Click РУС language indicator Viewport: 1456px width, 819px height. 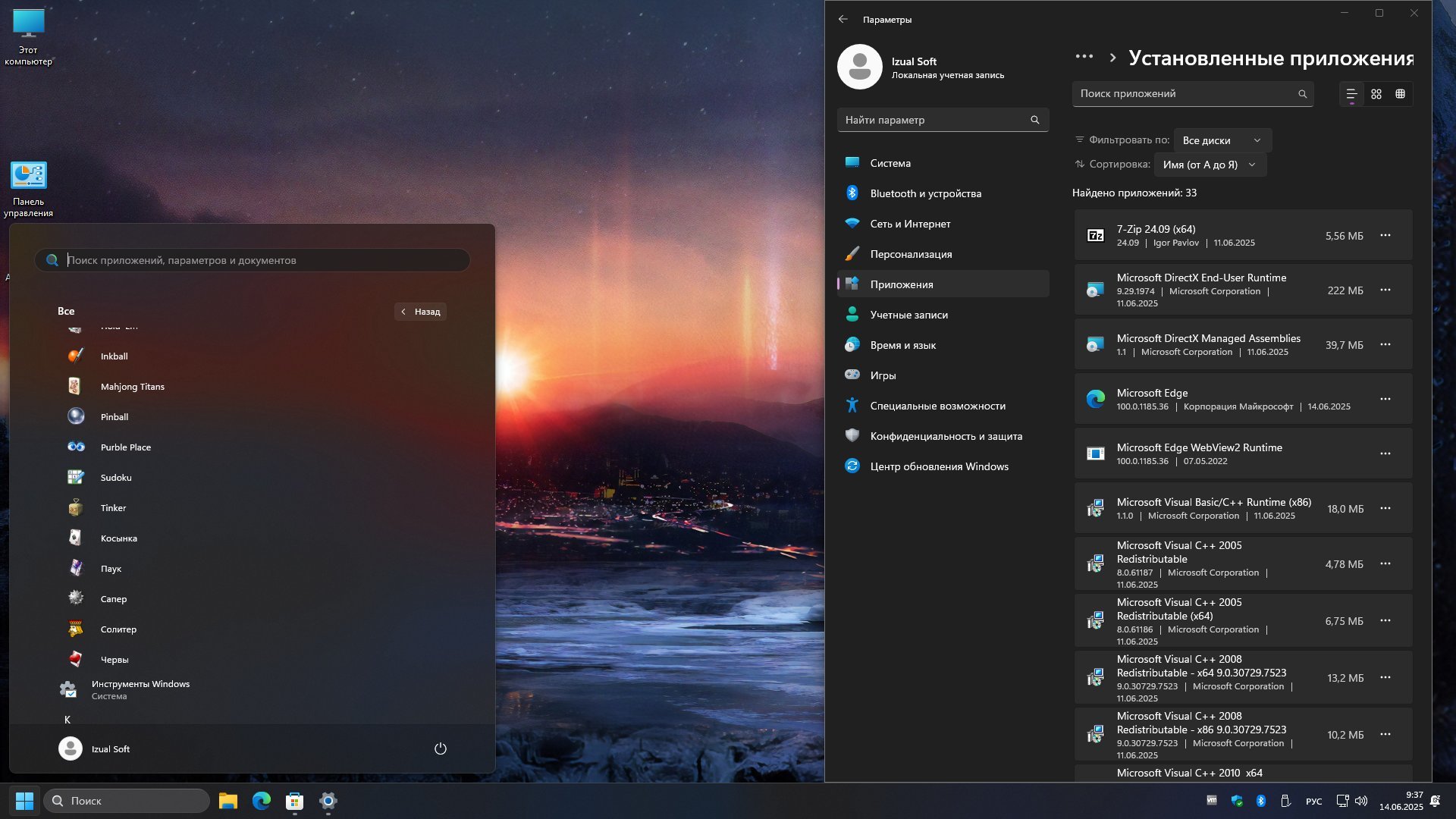click(1313, 802)
